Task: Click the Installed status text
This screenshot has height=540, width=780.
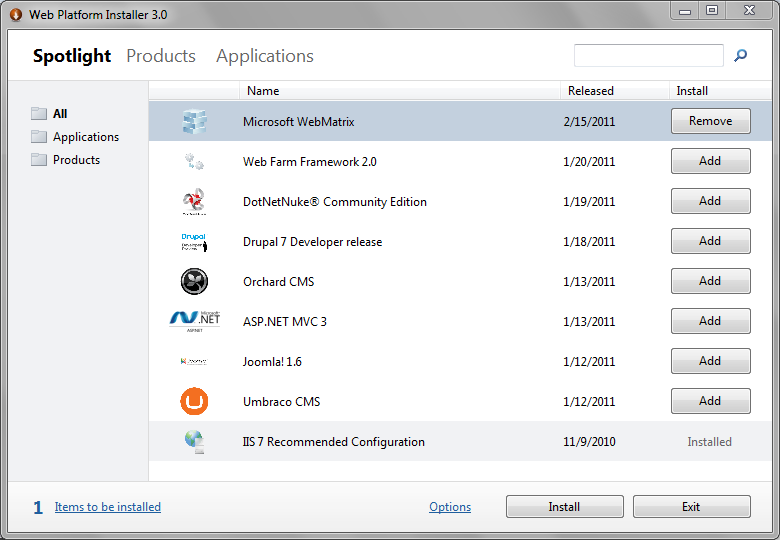Action: coord(709,442)
